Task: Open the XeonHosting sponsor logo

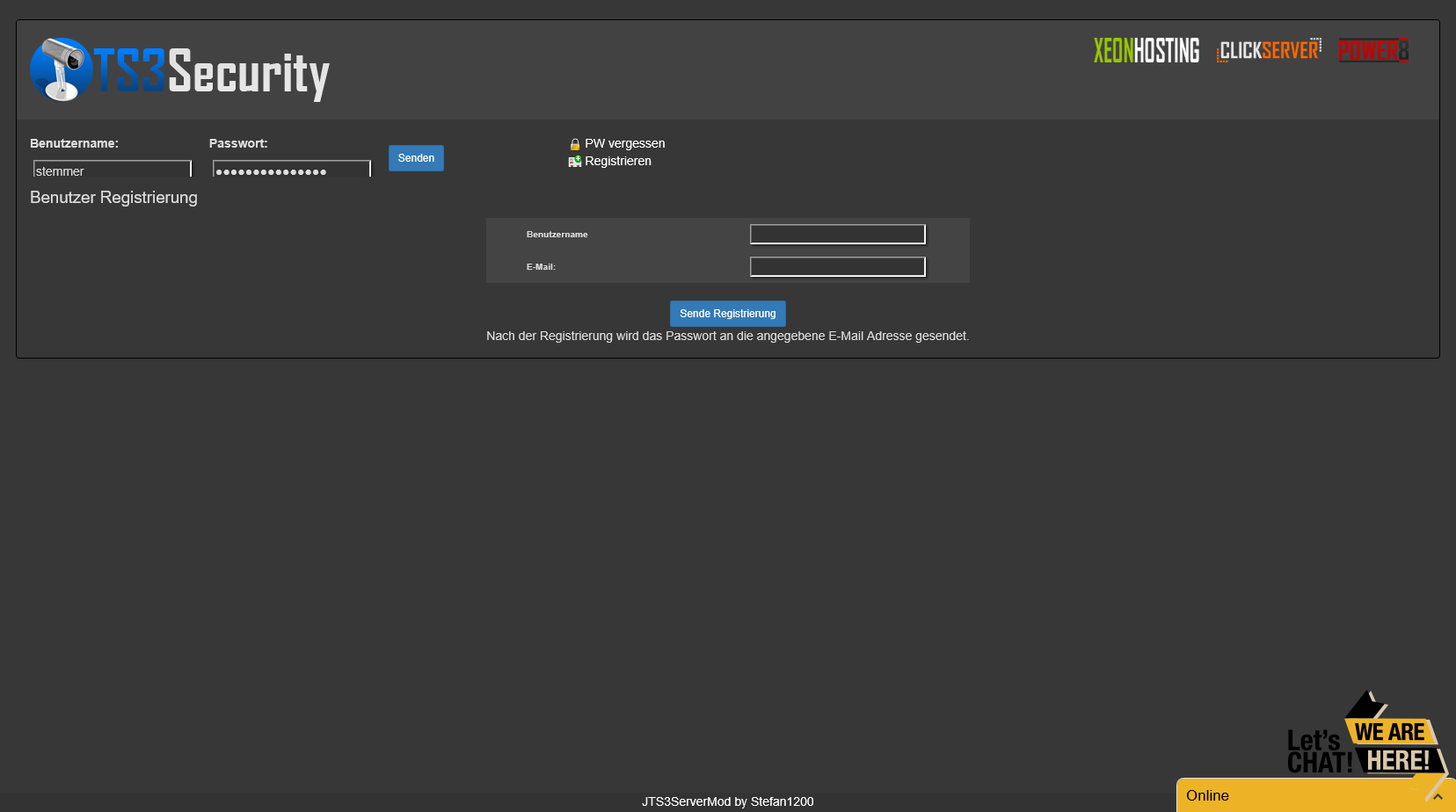Action: [1146, 51]
